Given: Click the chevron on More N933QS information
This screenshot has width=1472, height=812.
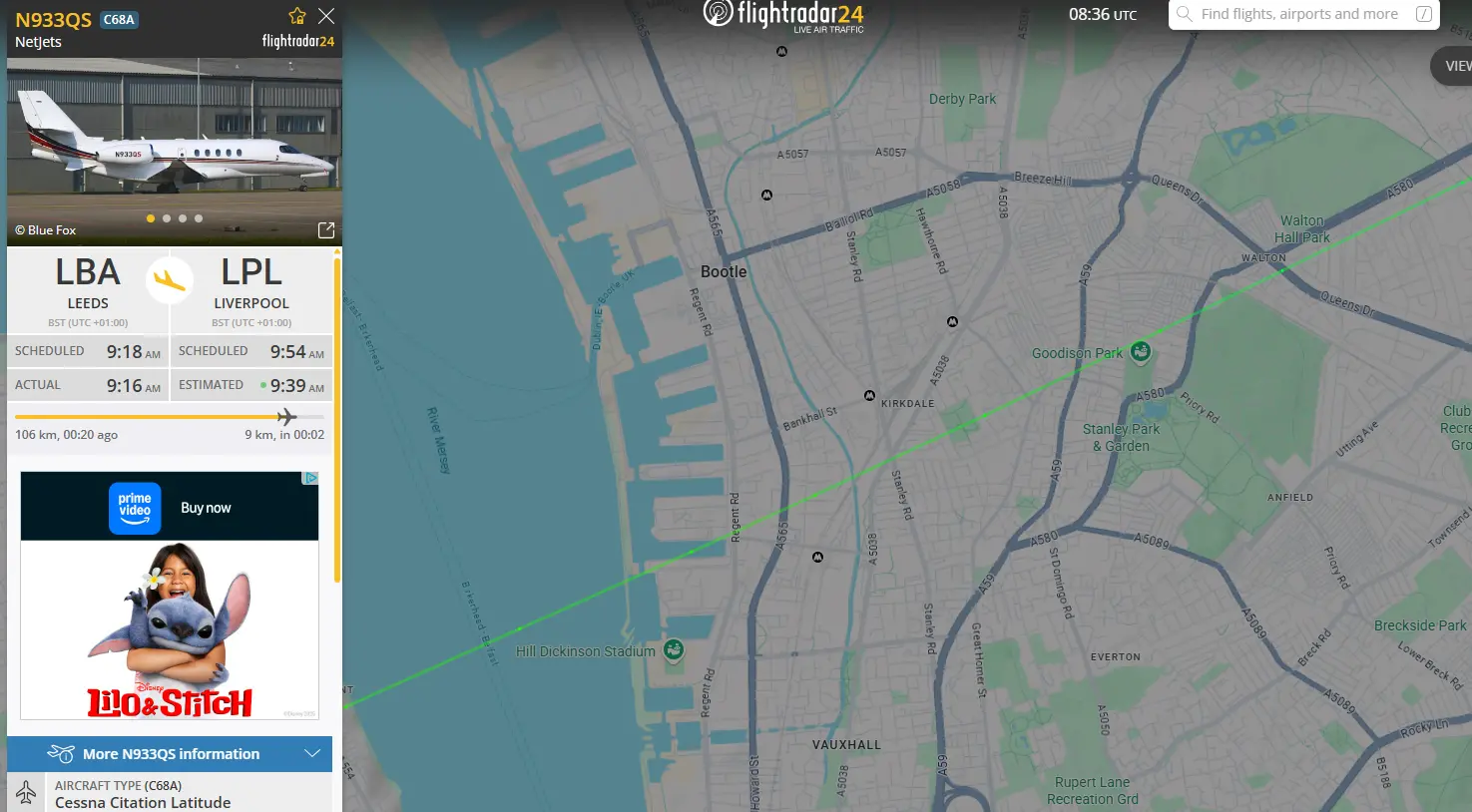Looking at the screenshot, I should (312, 754).
